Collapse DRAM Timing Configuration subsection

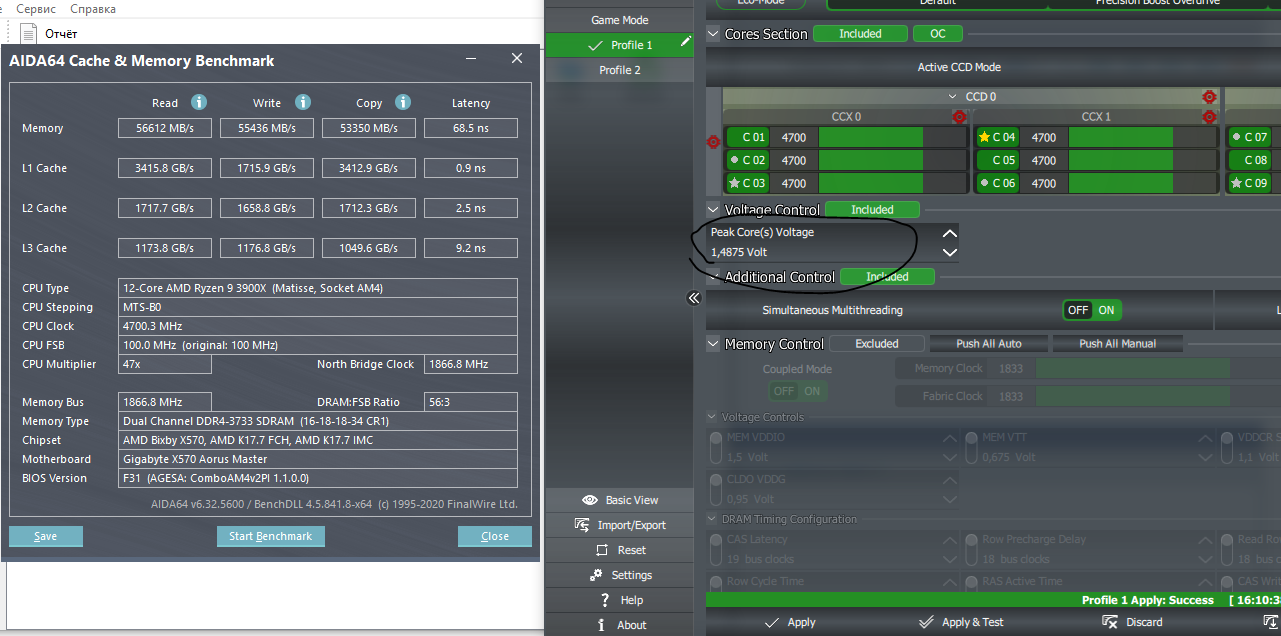pos(712,519)
